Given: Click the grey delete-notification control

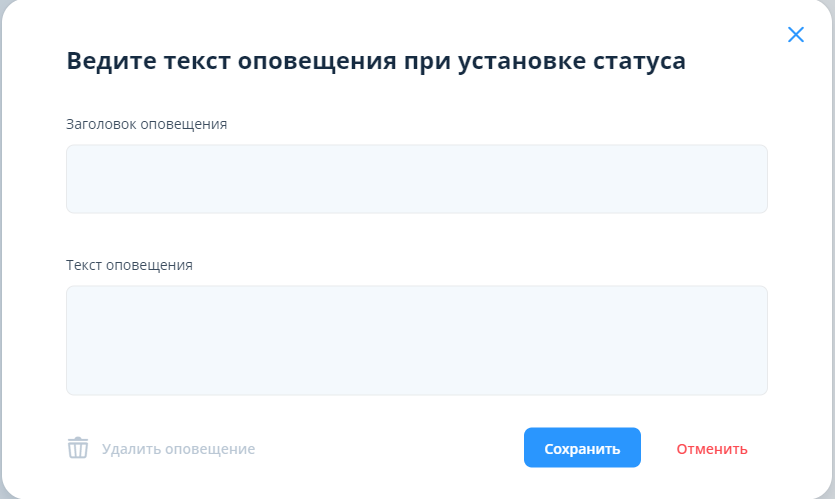Looking at the screenshot, I should (x=160, y=449).
